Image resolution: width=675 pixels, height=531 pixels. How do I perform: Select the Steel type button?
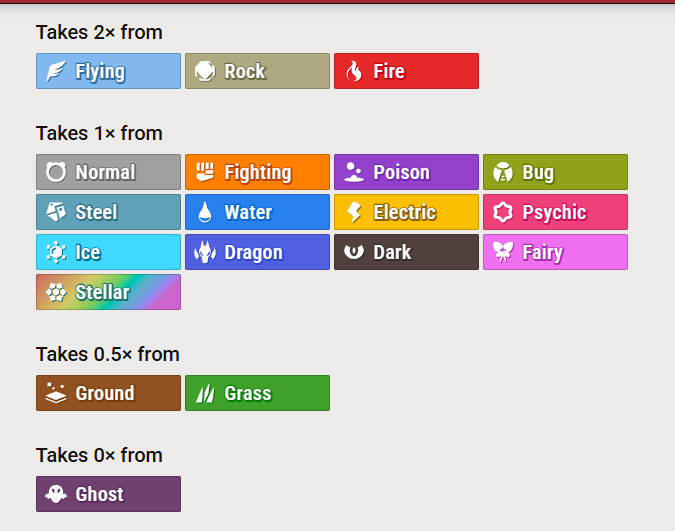tap(108, 212)
